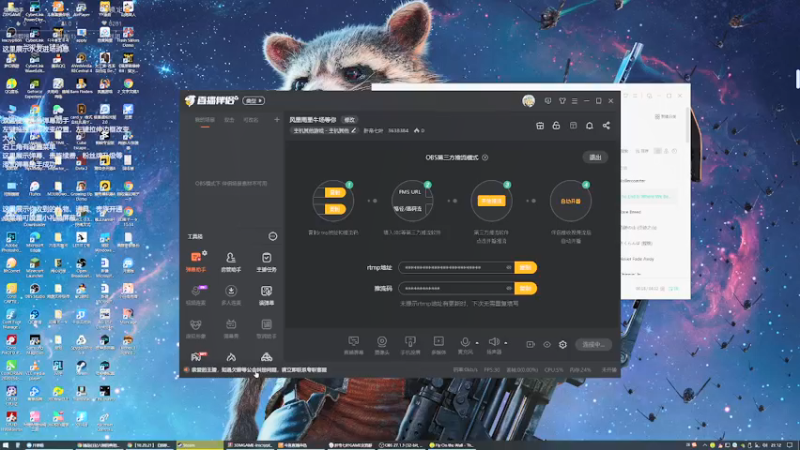The width and height of the screenshot is (800, 450).
Task: Click the record camera icon near connect button
Action: [530, 344]
